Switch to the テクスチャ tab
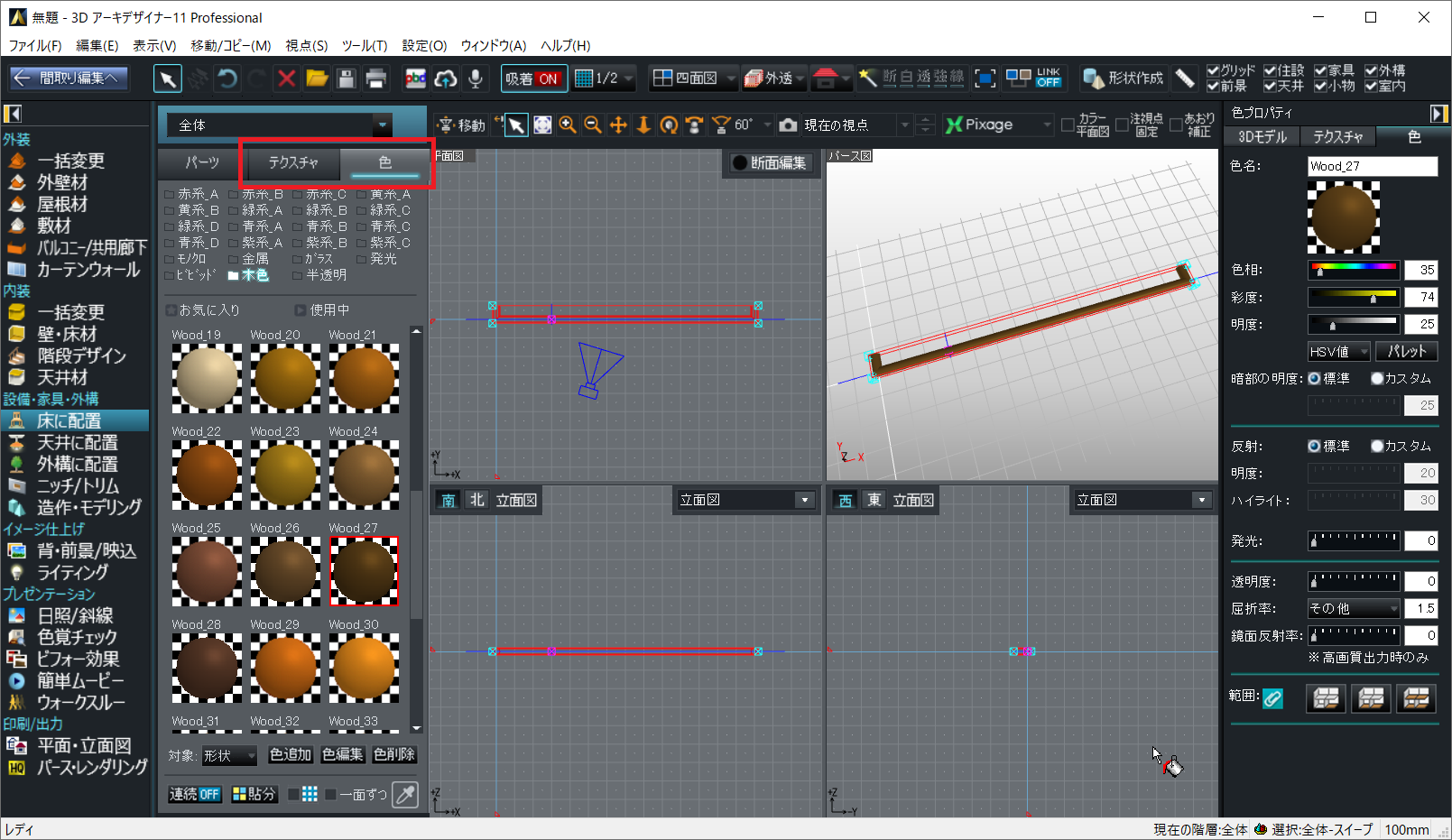1452x840 pixels. pos(293,162)
